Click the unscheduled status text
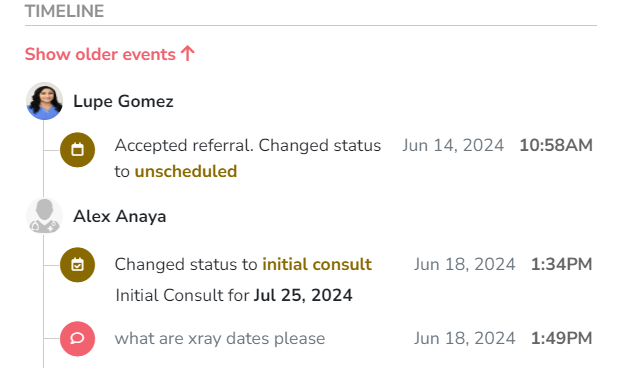 click(x=186, y=171)
